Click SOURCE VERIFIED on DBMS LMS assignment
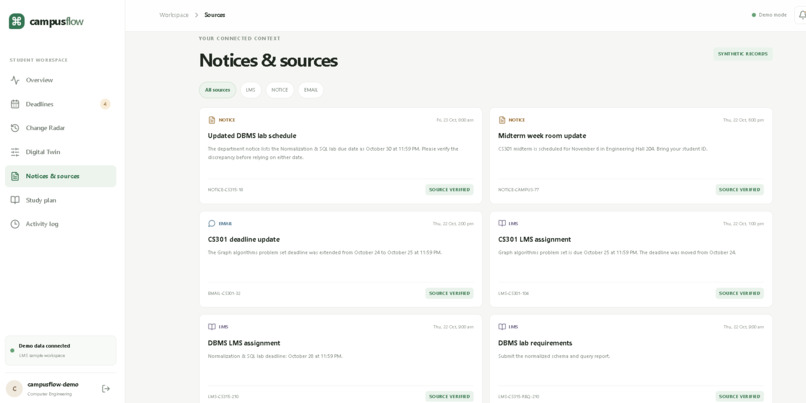 click(450, 396)
